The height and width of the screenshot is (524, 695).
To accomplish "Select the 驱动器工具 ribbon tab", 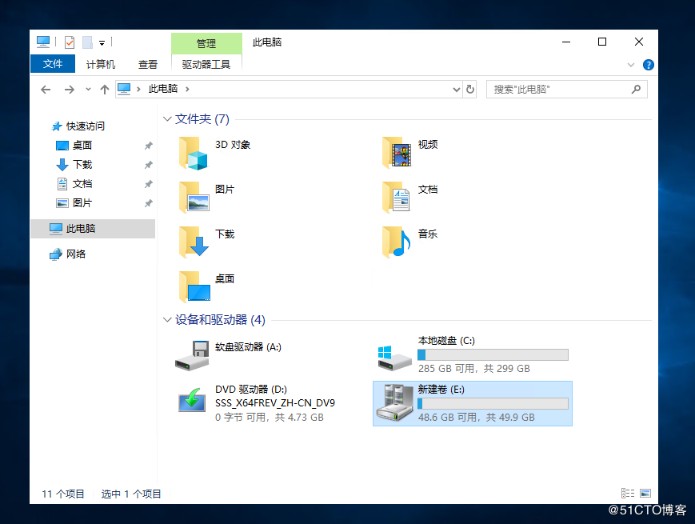I will coord(206,65).
